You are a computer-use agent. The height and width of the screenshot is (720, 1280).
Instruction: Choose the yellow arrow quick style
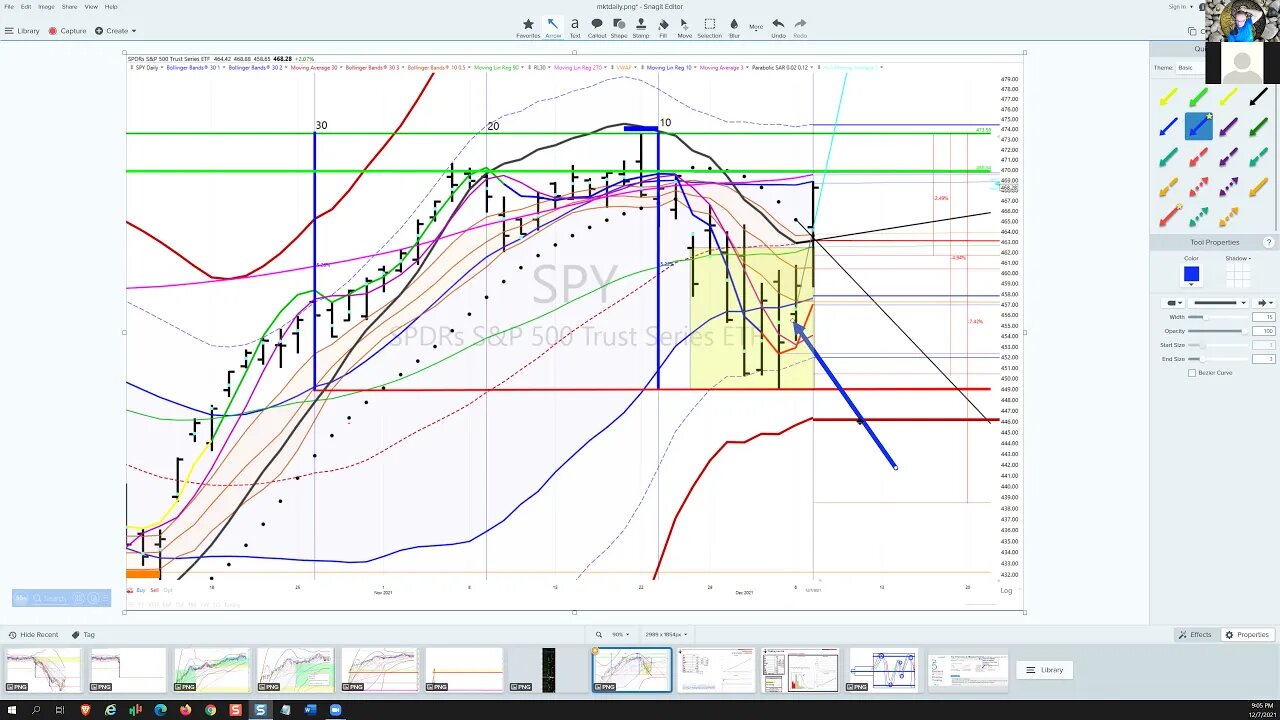point(1168,97)
